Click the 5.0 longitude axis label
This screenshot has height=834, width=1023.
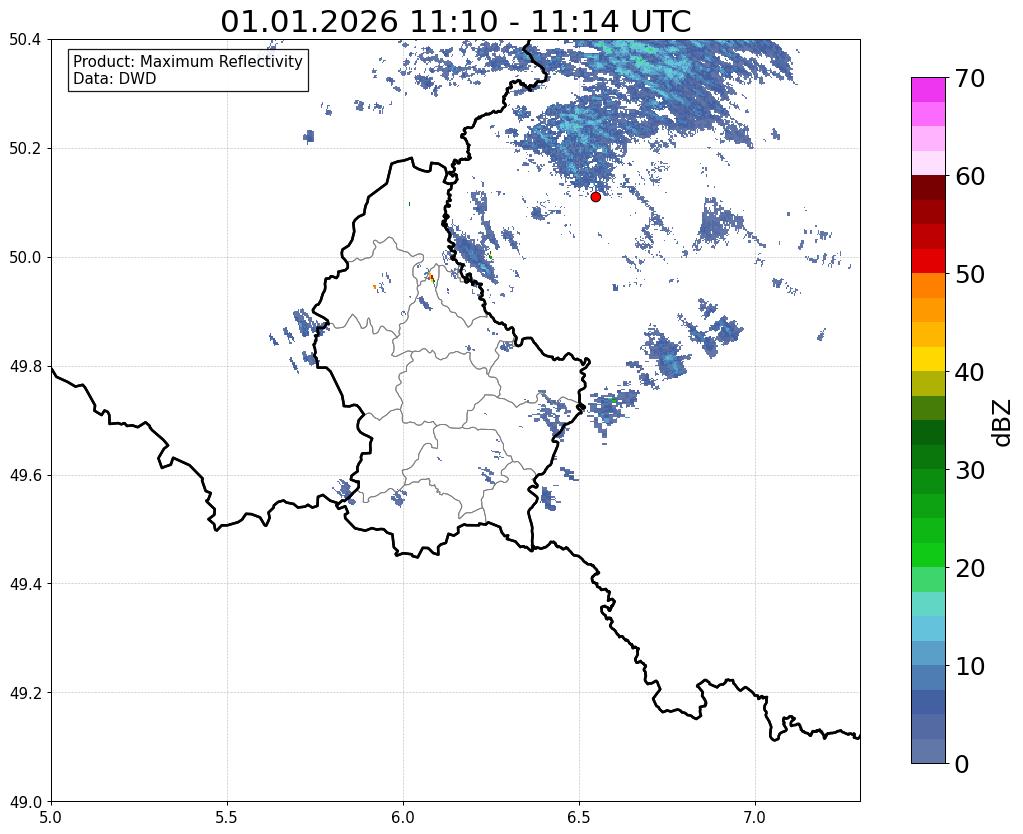[x=51, y=816]
